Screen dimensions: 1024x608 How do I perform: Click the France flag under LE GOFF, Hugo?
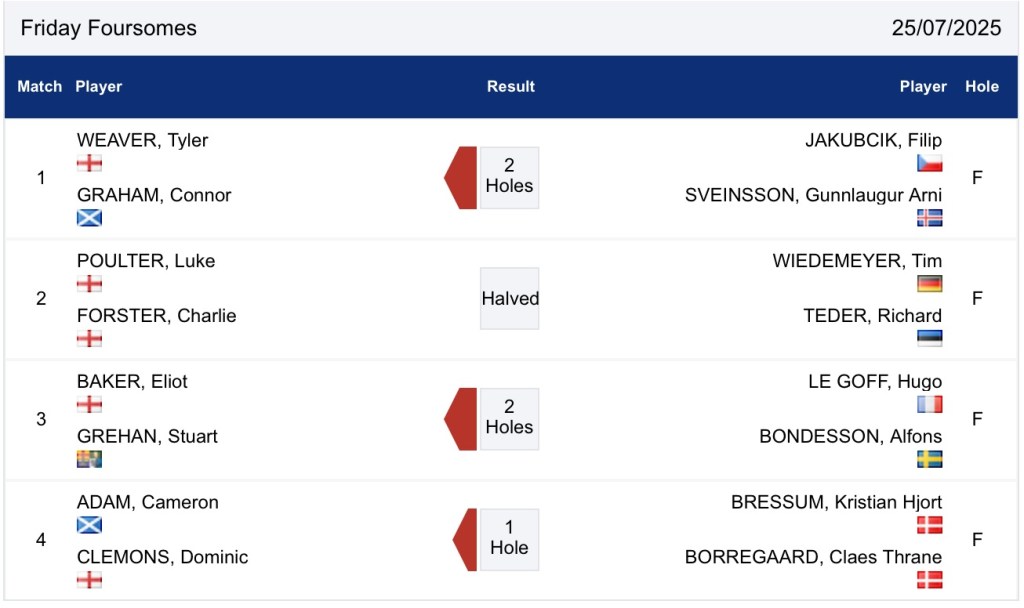[929, 405]
